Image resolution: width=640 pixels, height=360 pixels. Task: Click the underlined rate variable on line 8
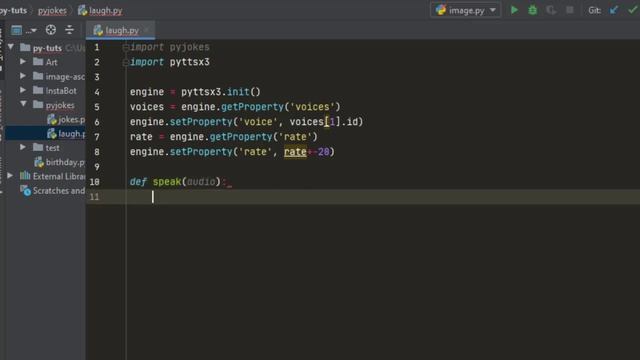(x=295, y=152)
